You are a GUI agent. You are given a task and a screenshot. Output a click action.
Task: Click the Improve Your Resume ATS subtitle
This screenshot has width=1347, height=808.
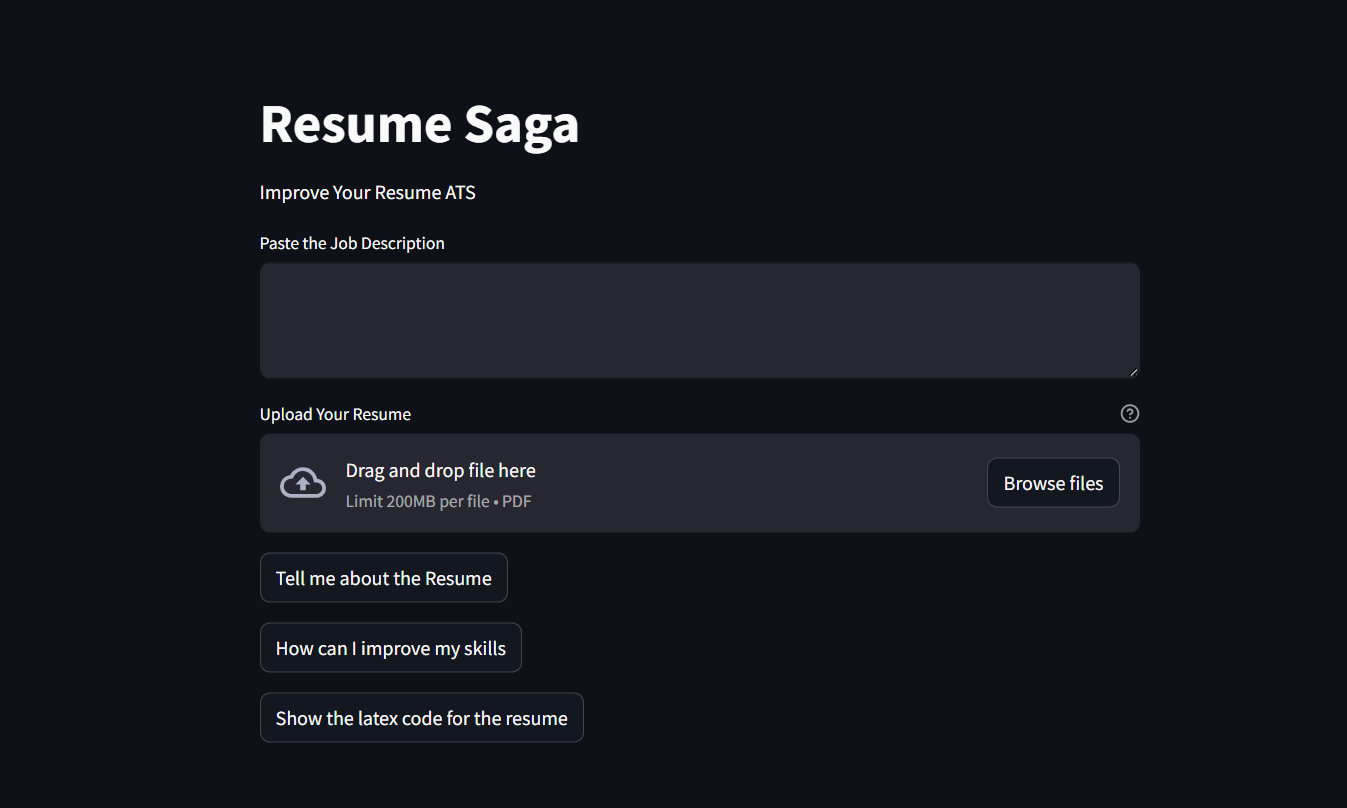[x=367, y=192]
